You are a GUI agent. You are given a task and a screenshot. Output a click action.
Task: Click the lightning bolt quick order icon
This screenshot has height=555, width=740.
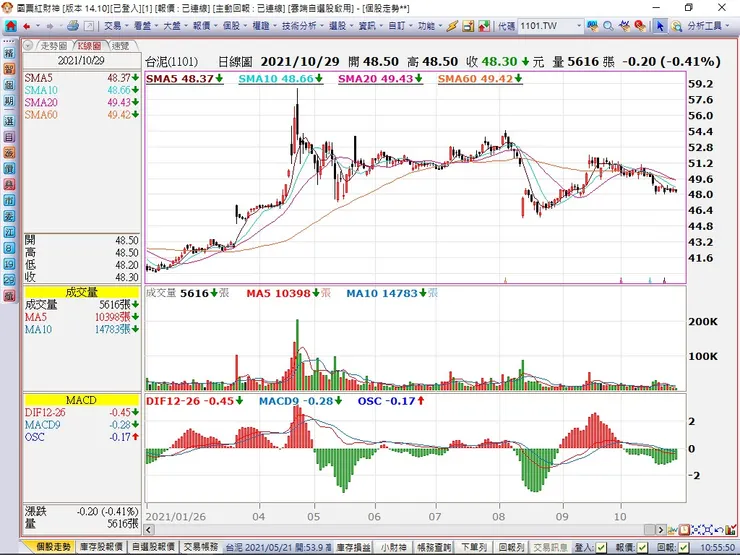(452, 26)
